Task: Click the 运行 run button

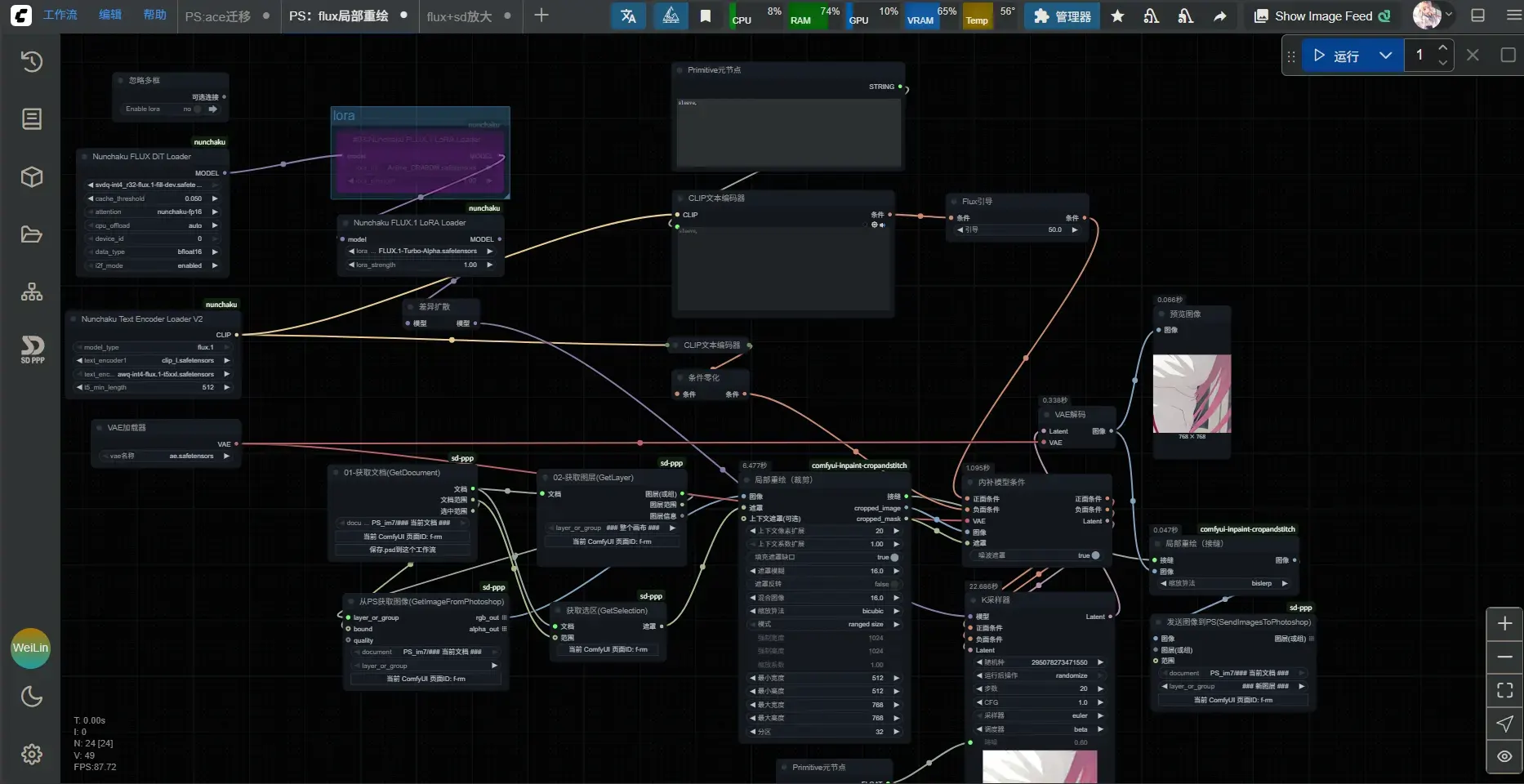Action: (x=1337, y=56)
